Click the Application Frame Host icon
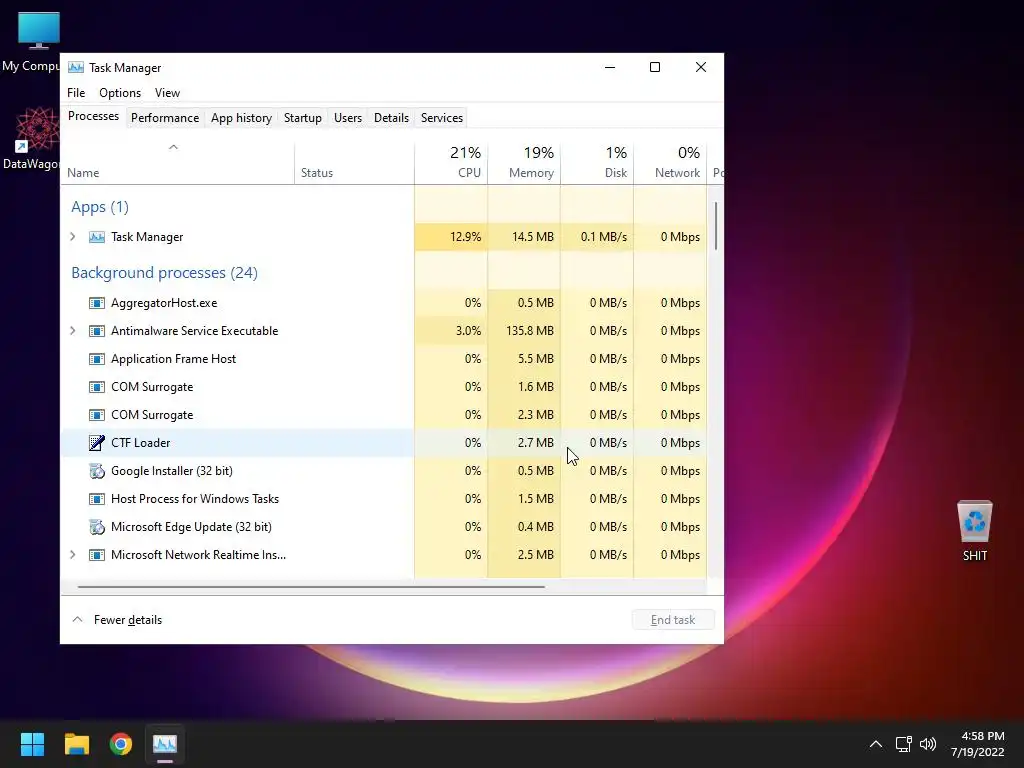Viewport: 1024px width, 768px height. 97,359
